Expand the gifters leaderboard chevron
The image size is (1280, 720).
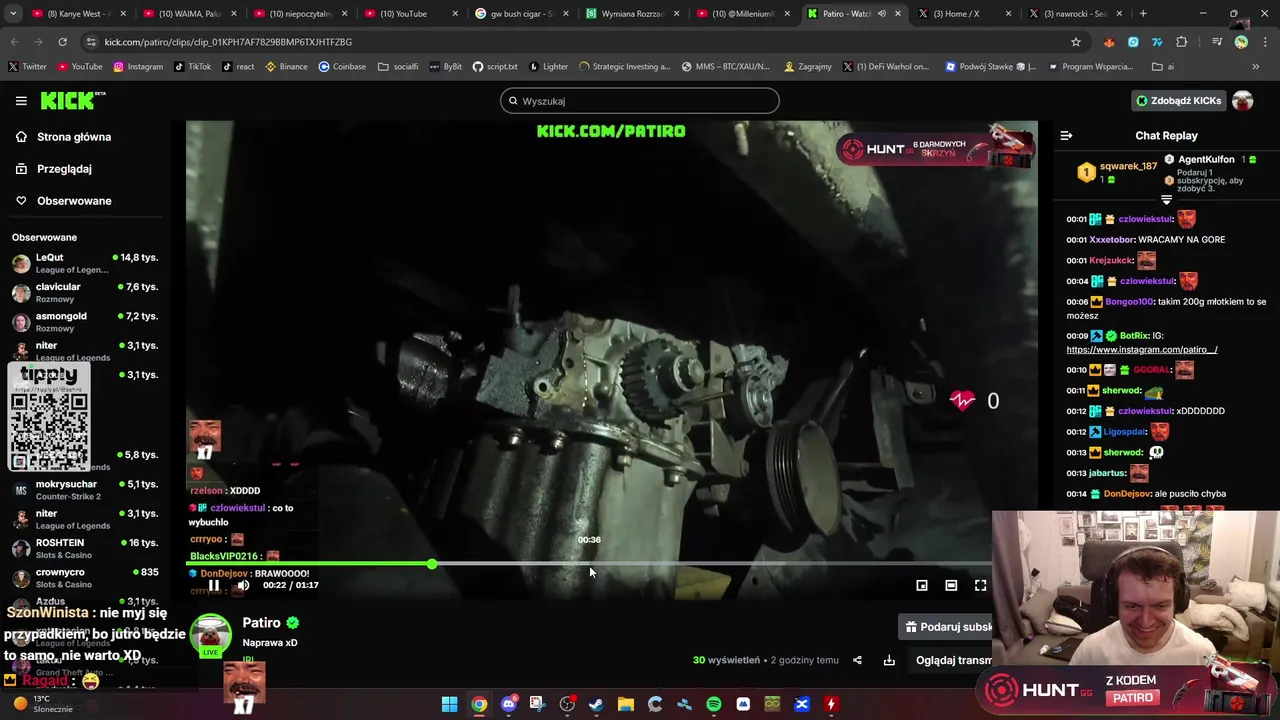tap(1166, 200)
